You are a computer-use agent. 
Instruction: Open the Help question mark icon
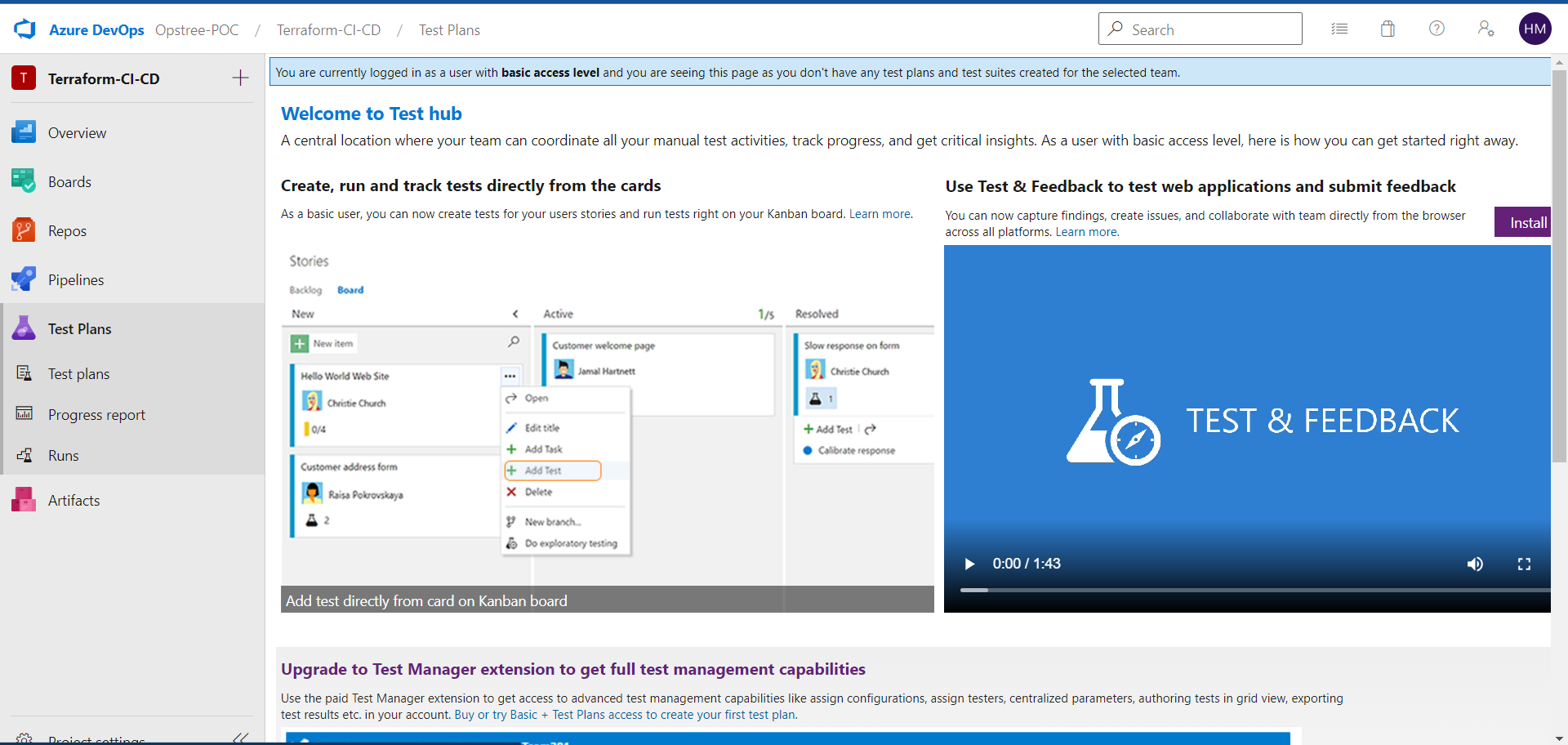[1437, 29]
